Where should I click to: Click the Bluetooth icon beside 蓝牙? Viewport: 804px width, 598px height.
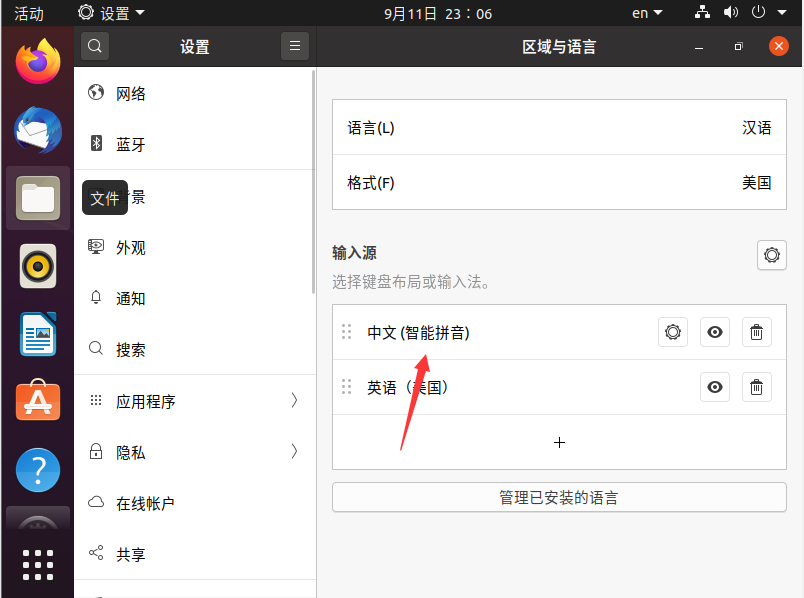pyautogui.click(x=96, y=143)
